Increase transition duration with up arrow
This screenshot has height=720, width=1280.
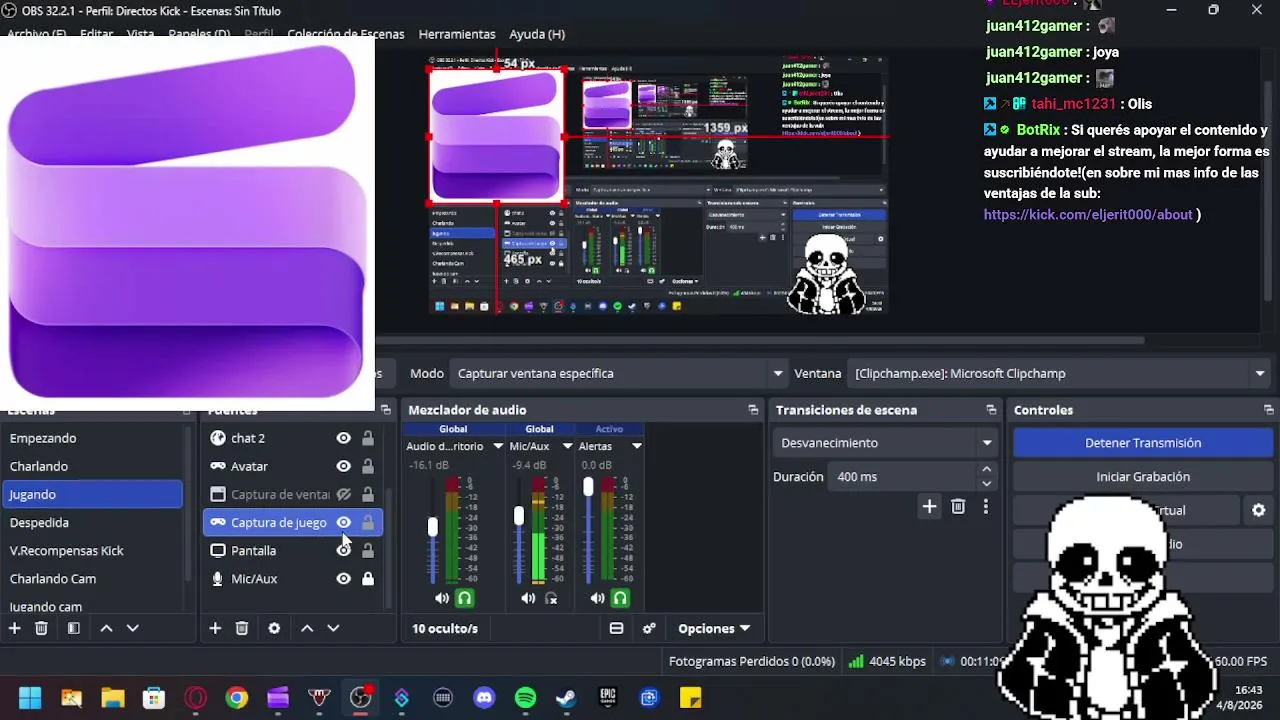coord(987,470)
